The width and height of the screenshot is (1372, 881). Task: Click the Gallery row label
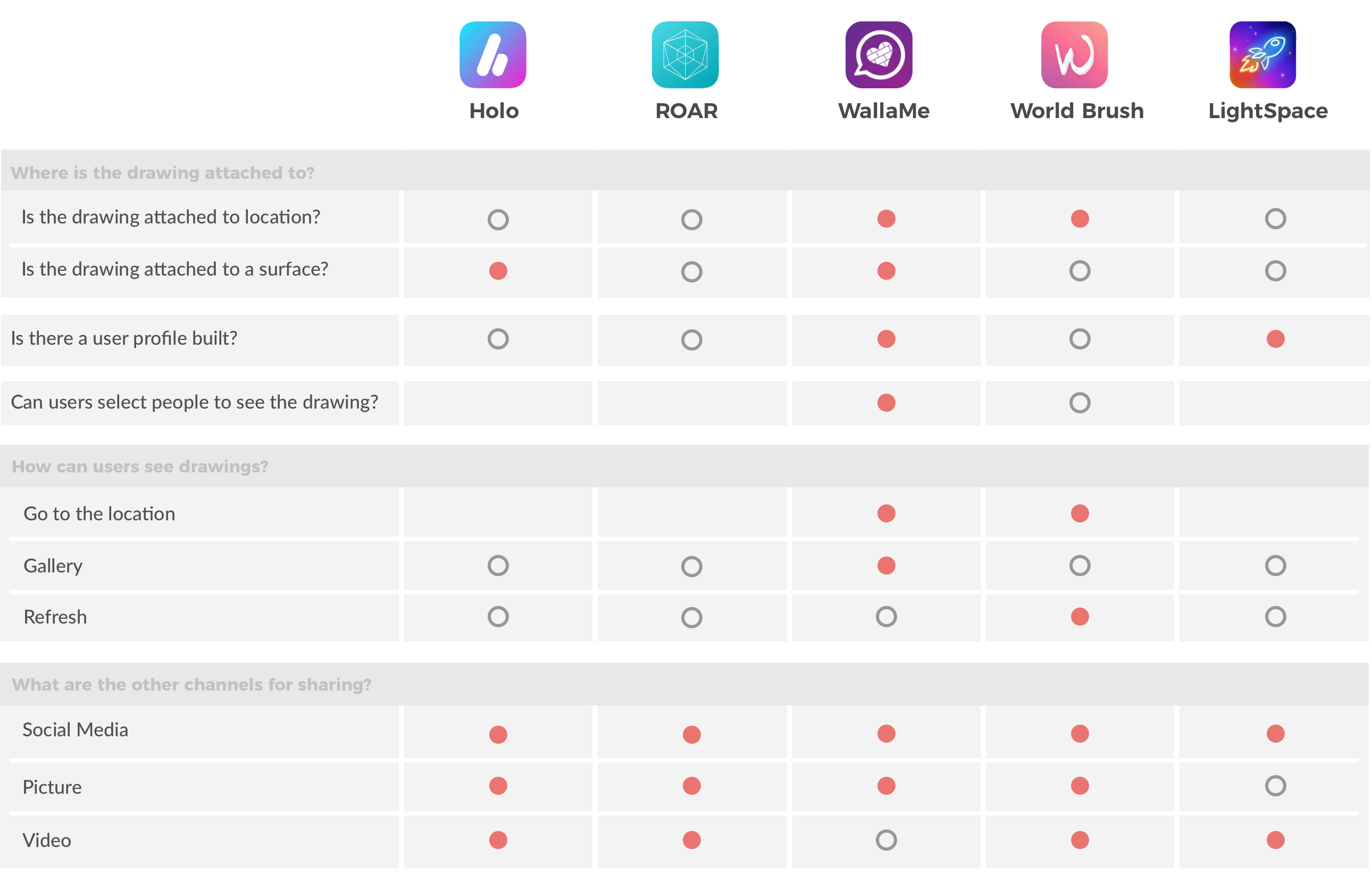53,566
